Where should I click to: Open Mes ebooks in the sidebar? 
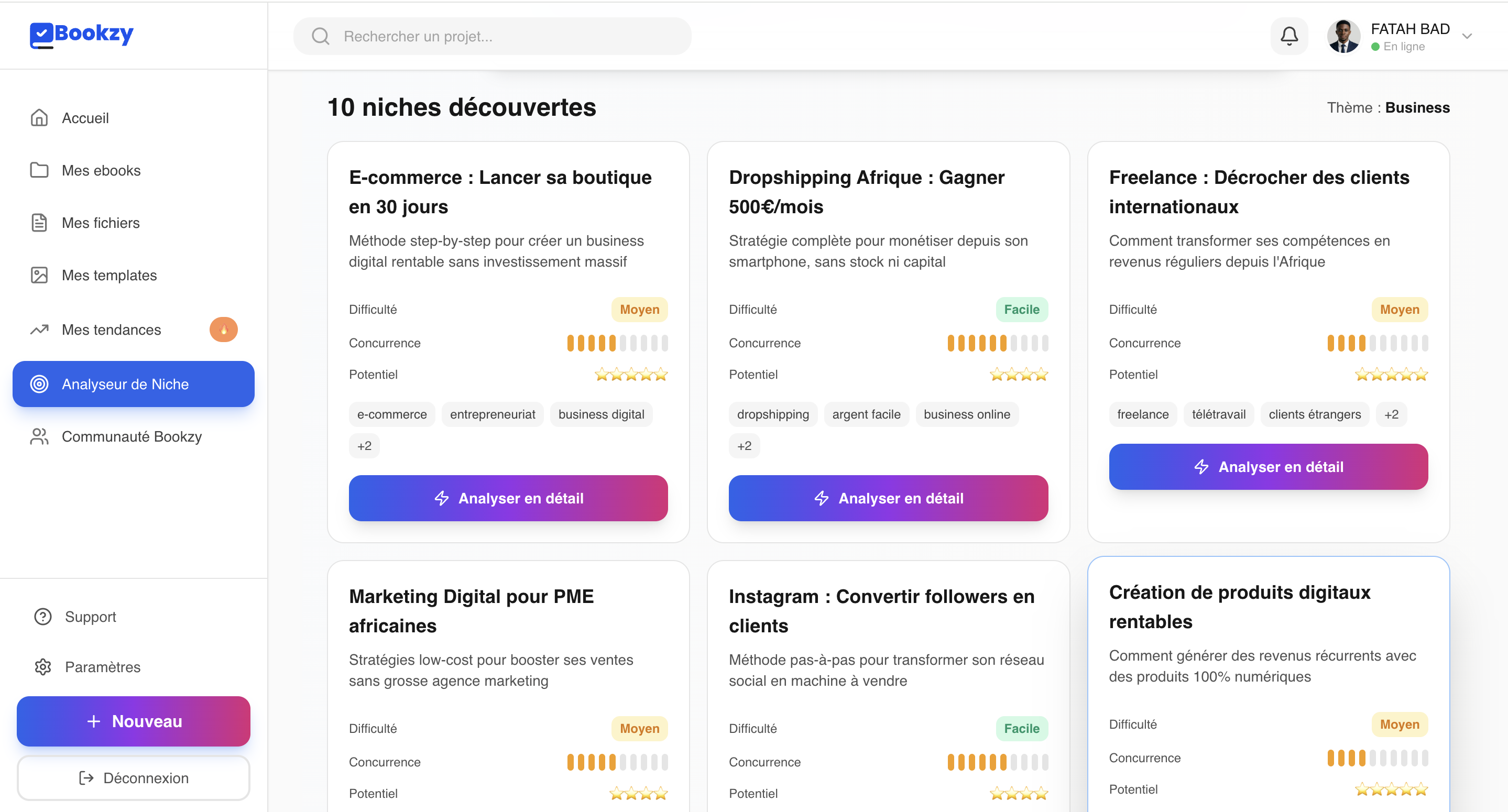tap(101, 170)
